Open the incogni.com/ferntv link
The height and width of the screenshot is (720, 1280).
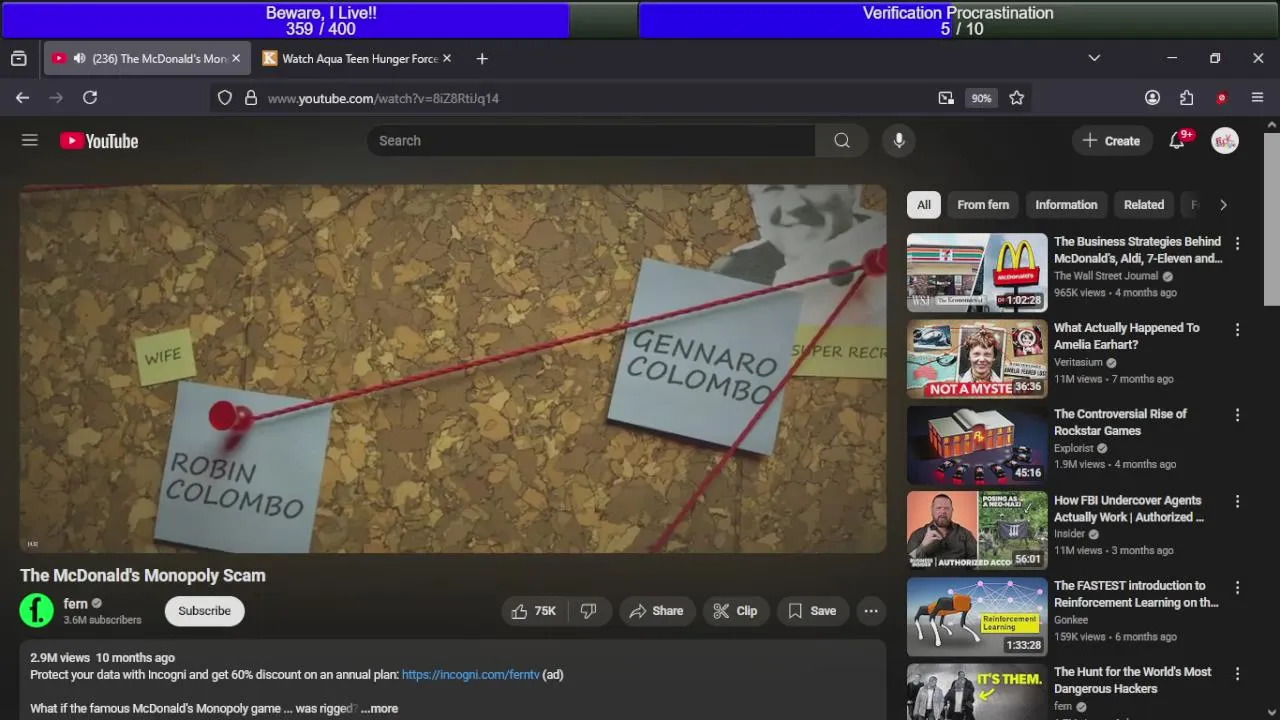click(470, 675)
